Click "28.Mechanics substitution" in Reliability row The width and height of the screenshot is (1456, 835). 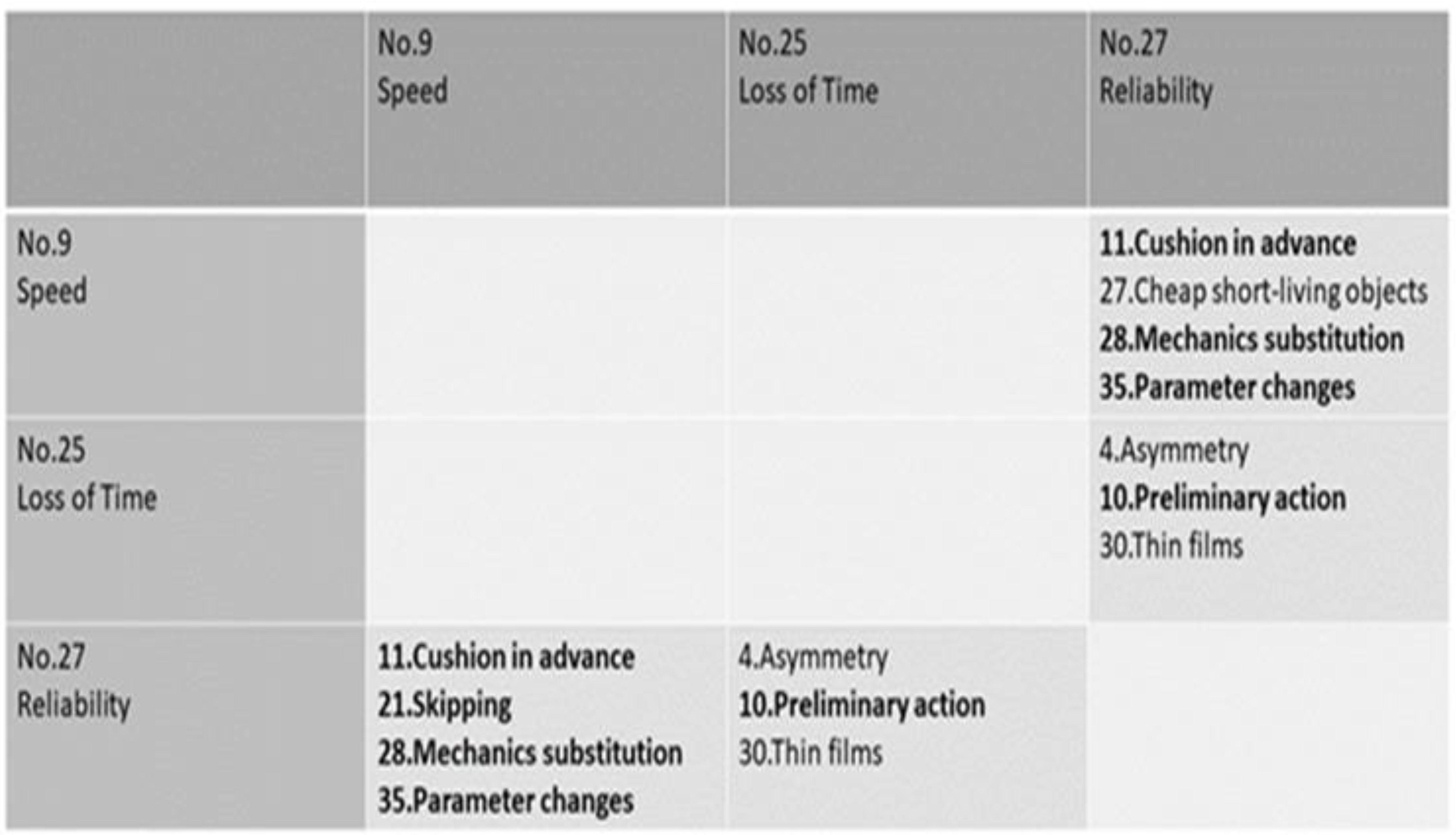tap(530, 752)
